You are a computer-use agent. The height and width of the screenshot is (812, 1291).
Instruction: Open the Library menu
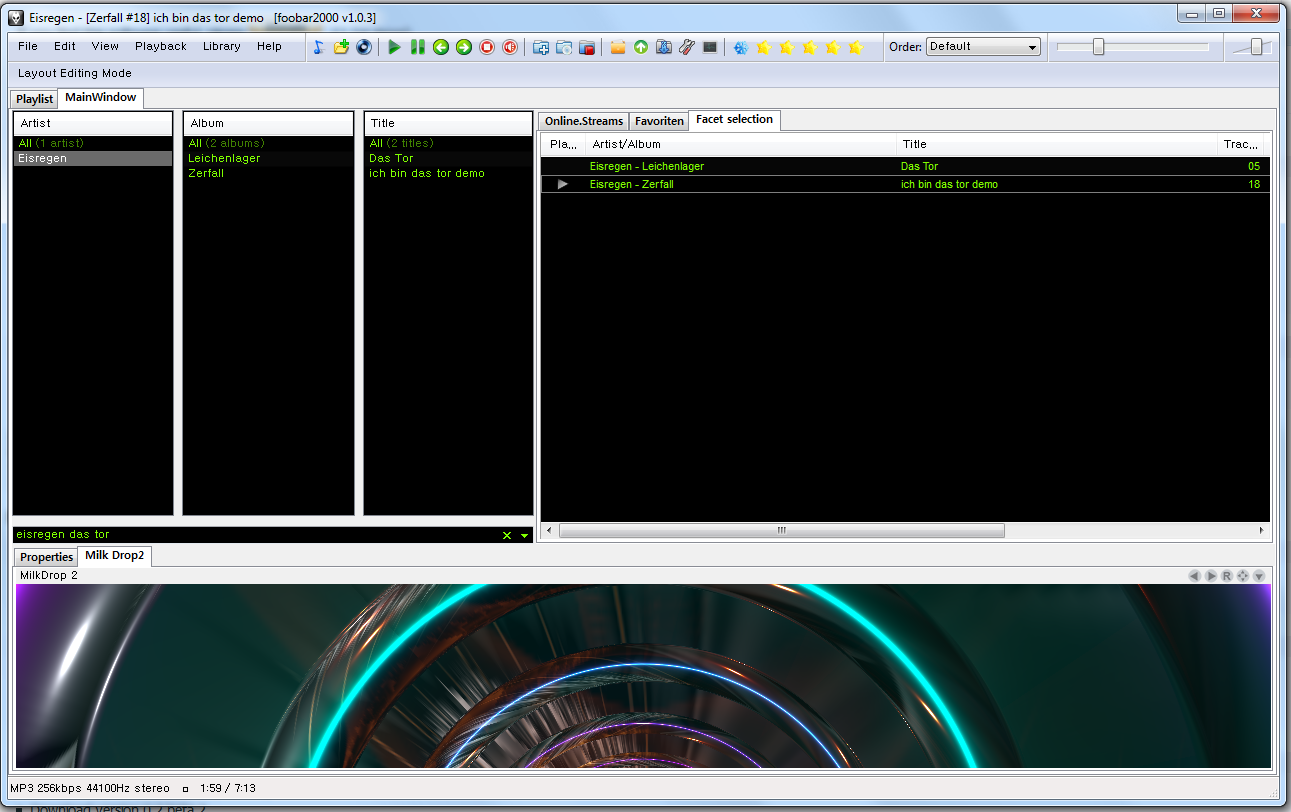point(222,46)
